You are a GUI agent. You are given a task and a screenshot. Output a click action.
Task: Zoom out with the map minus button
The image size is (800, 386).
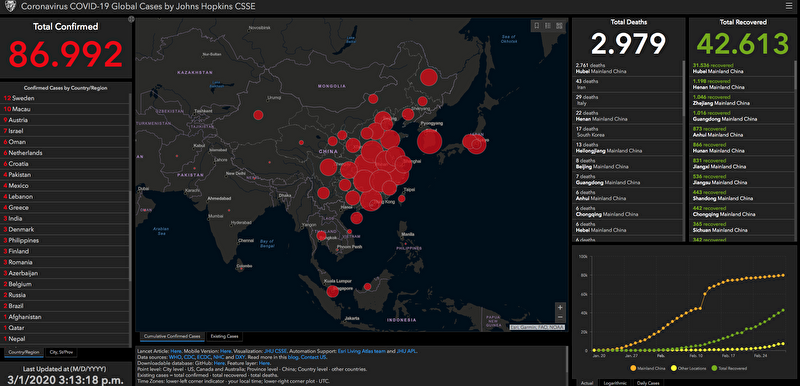click(560, 317)
